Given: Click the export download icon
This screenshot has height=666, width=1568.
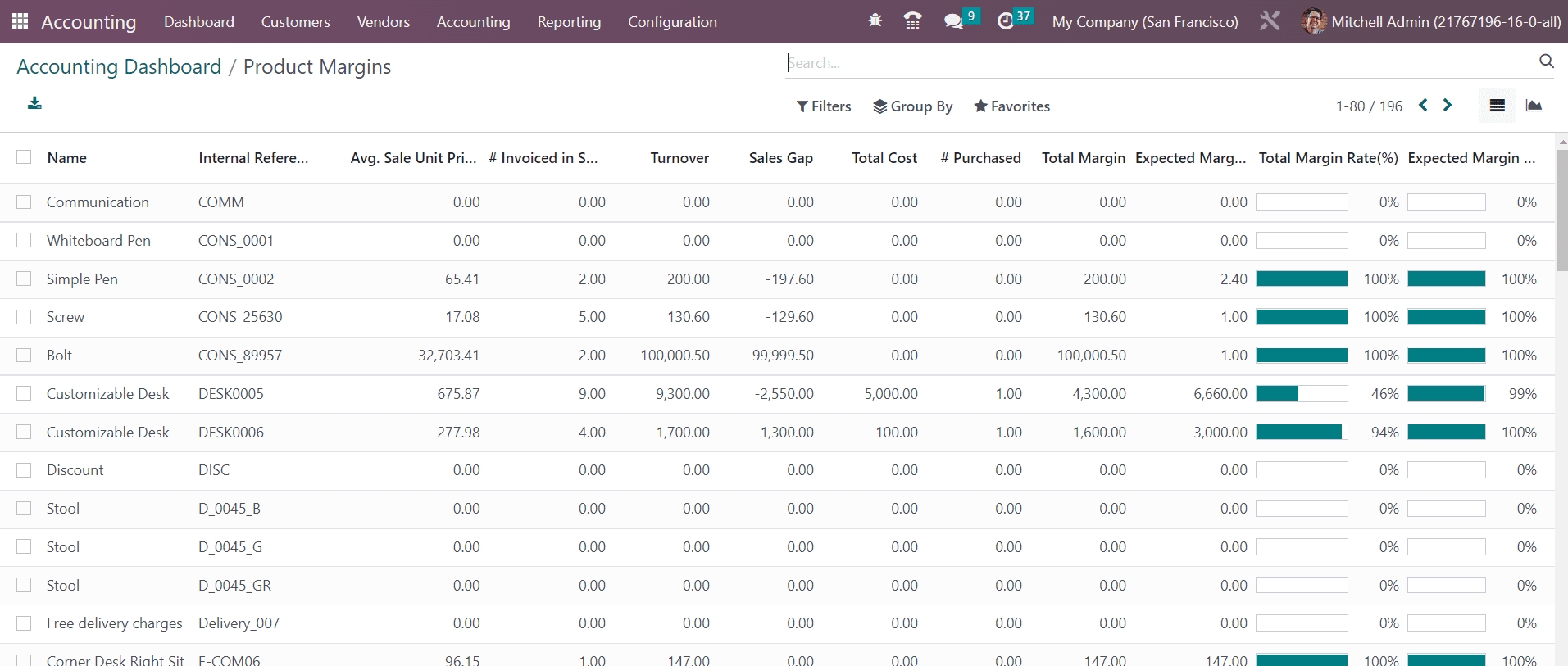Looking at the screenshot, I should click(x=34, y=103).
